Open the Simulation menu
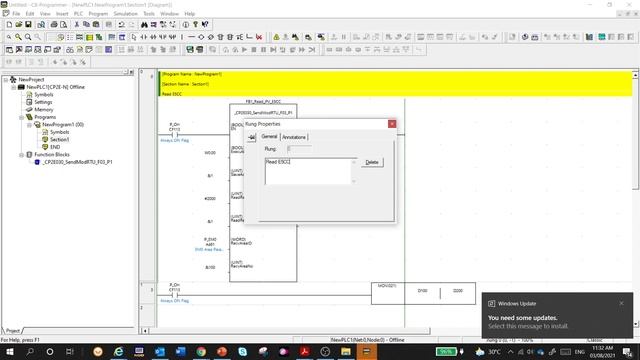 tap(125, 13)
